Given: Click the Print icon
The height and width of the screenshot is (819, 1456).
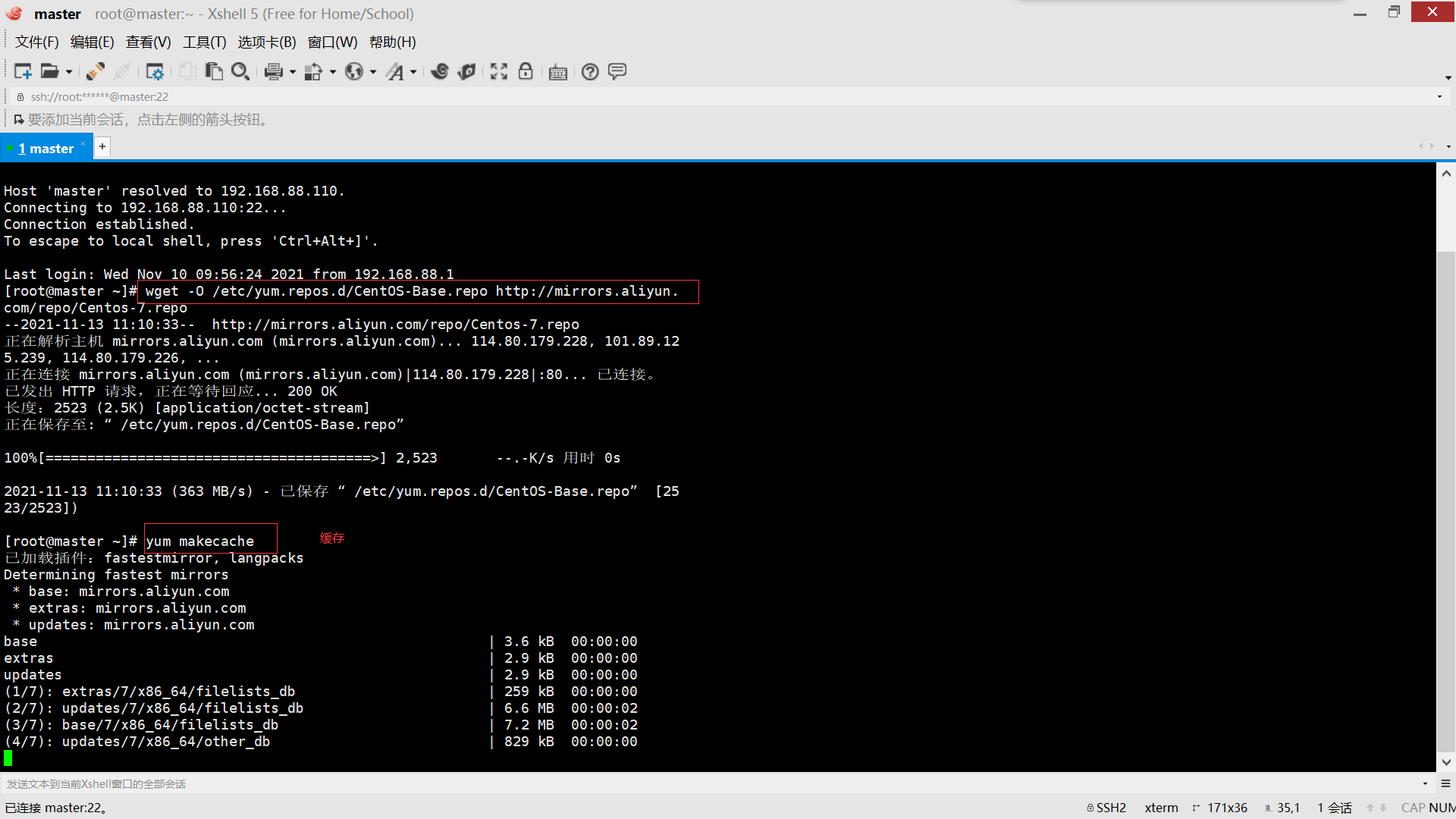Looking at the screenshot, I should tap(273, 71).
